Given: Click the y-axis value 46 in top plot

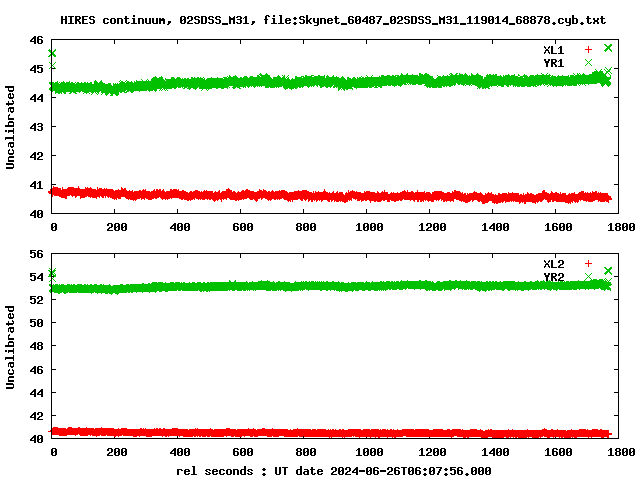Looking at the screenshot, I should tap(36, 40).
